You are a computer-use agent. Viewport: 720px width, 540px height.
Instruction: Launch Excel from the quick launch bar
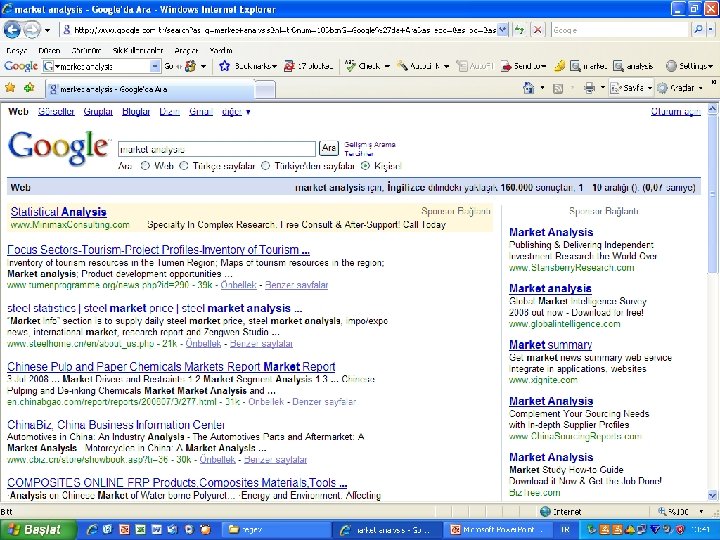pos(140,529)
